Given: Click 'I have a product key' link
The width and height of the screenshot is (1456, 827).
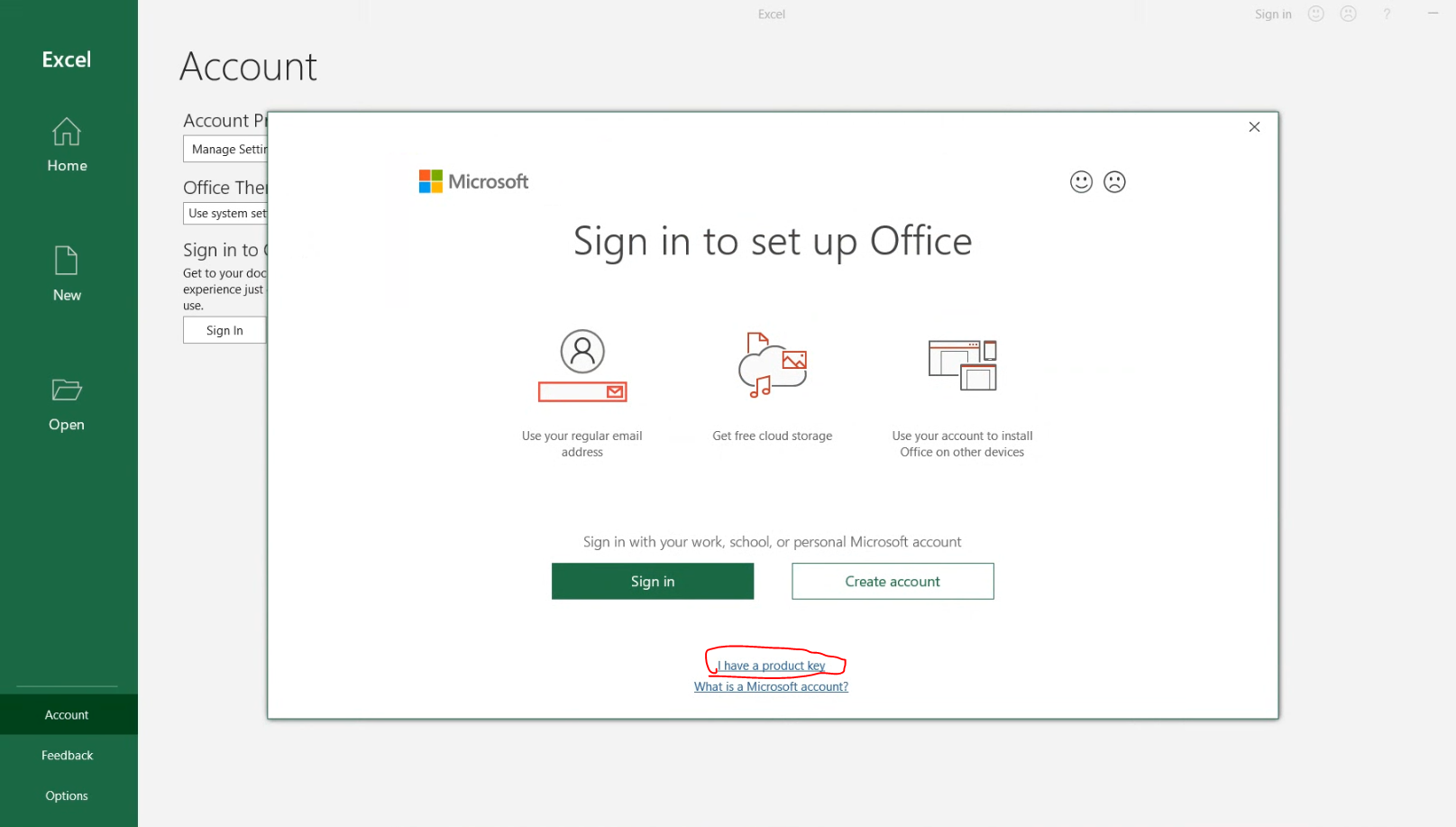Looking at the screenshot, I should click(772, 666).
